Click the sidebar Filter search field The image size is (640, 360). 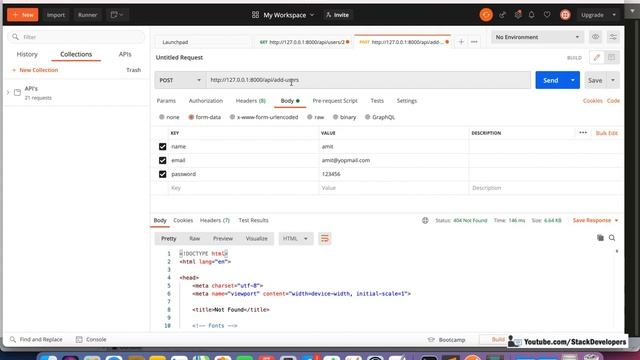click(76, 37)
